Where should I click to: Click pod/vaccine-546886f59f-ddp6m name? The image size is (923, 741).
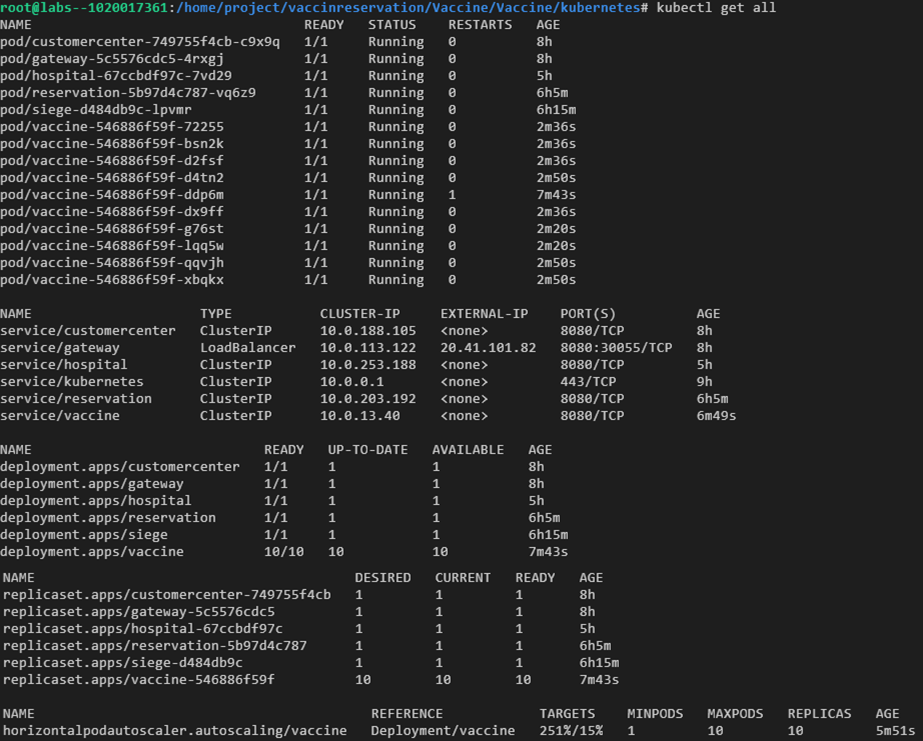click(x=112, y=195)
